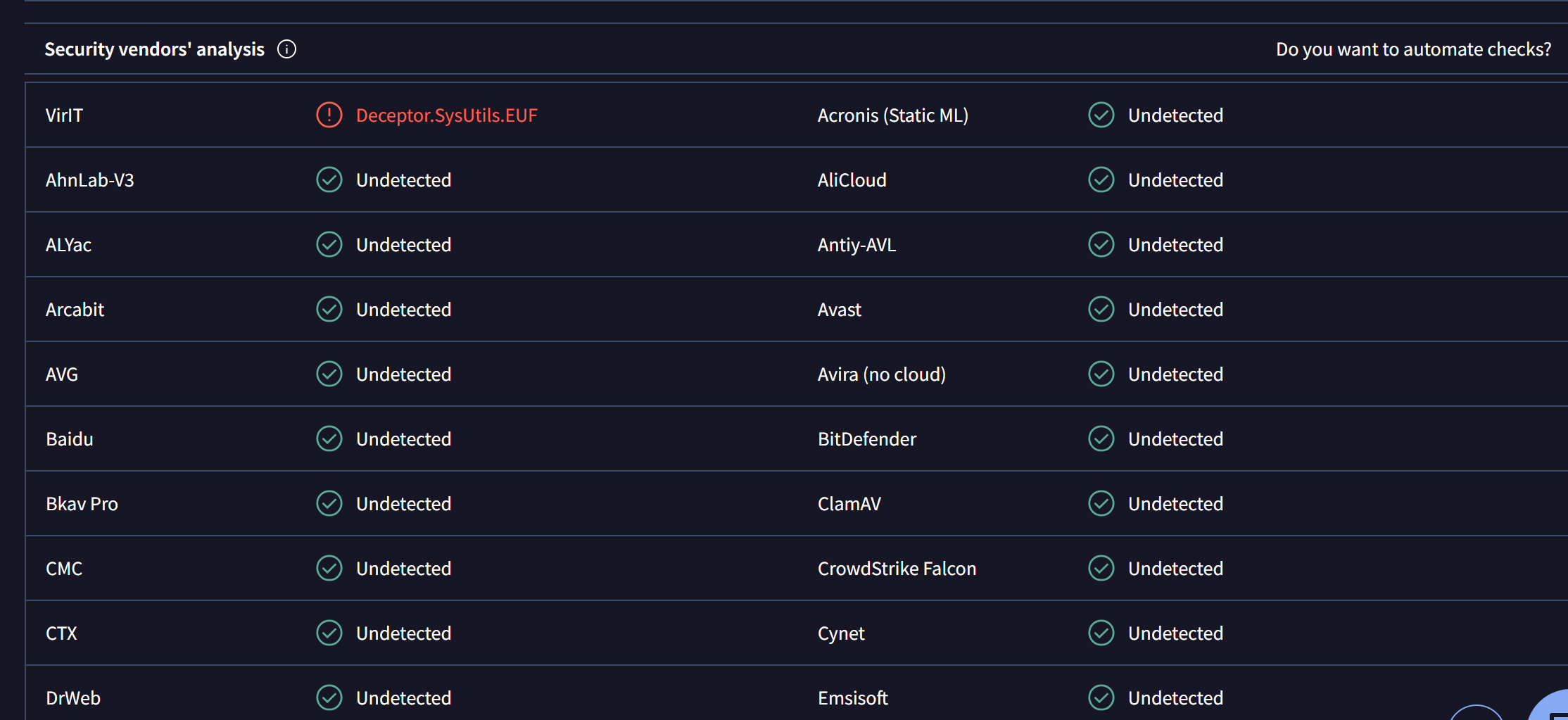
Task: Select the Arcabit vendor name
Action: tap(75, 310)
